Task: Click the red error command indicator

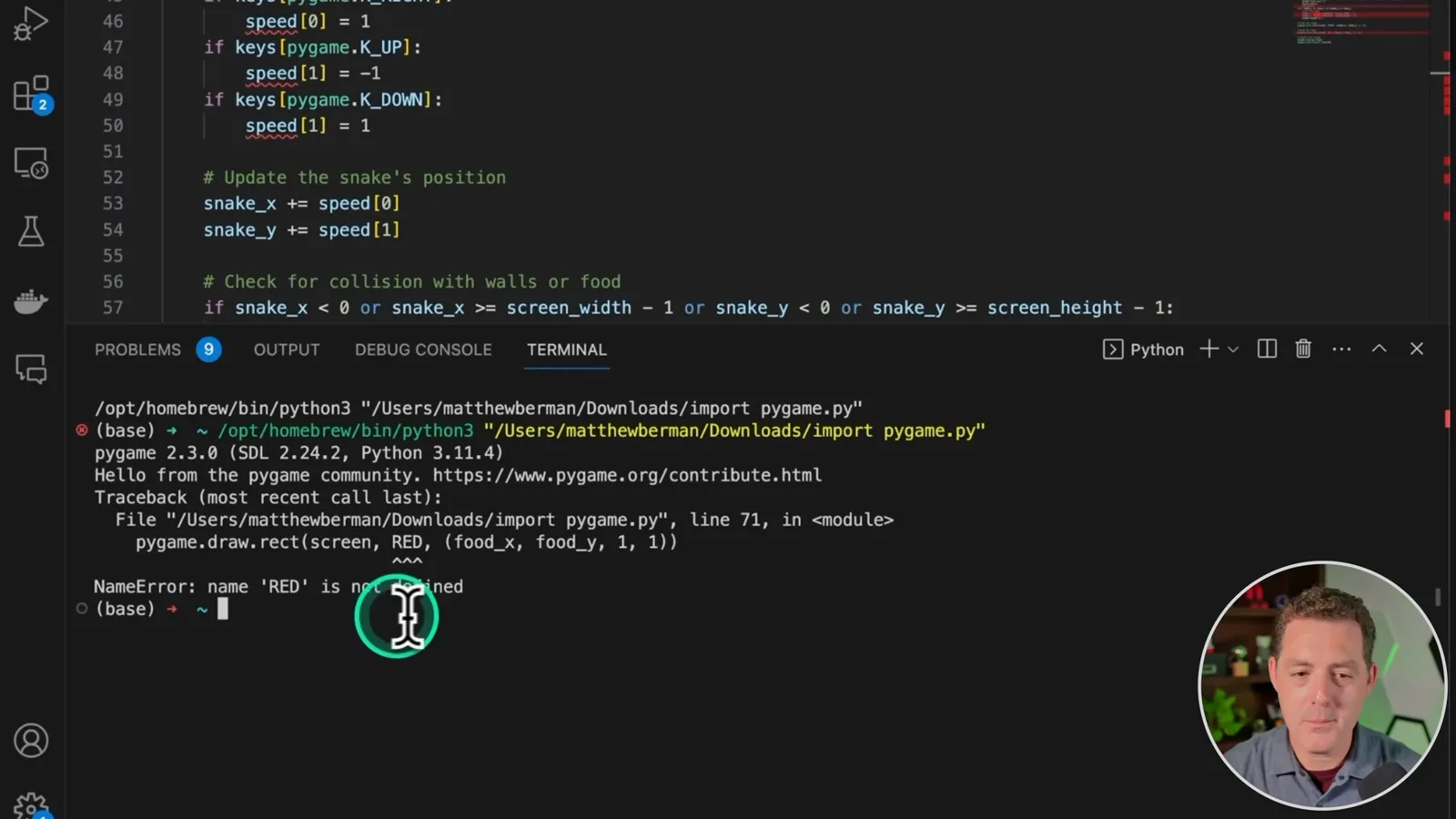Action: coord(82,430)
